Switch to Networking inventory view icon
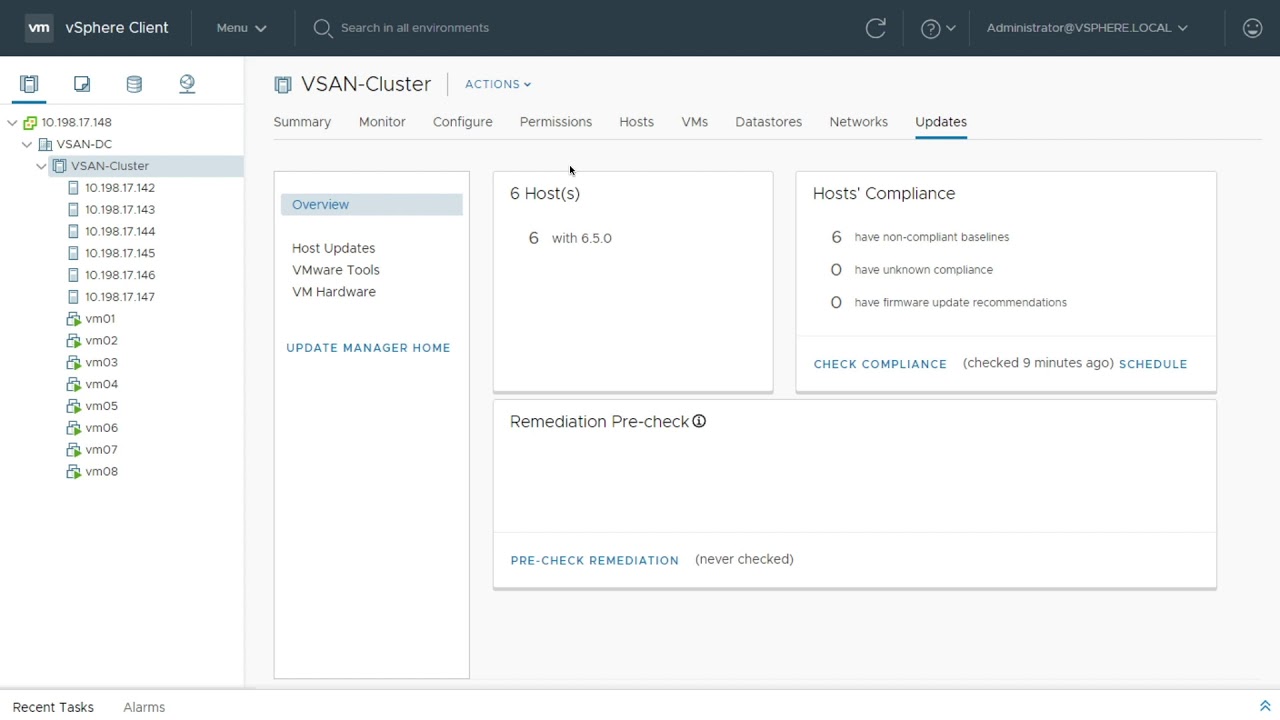Viewport: 1280px width, 720px height. [x=187, y=84]
